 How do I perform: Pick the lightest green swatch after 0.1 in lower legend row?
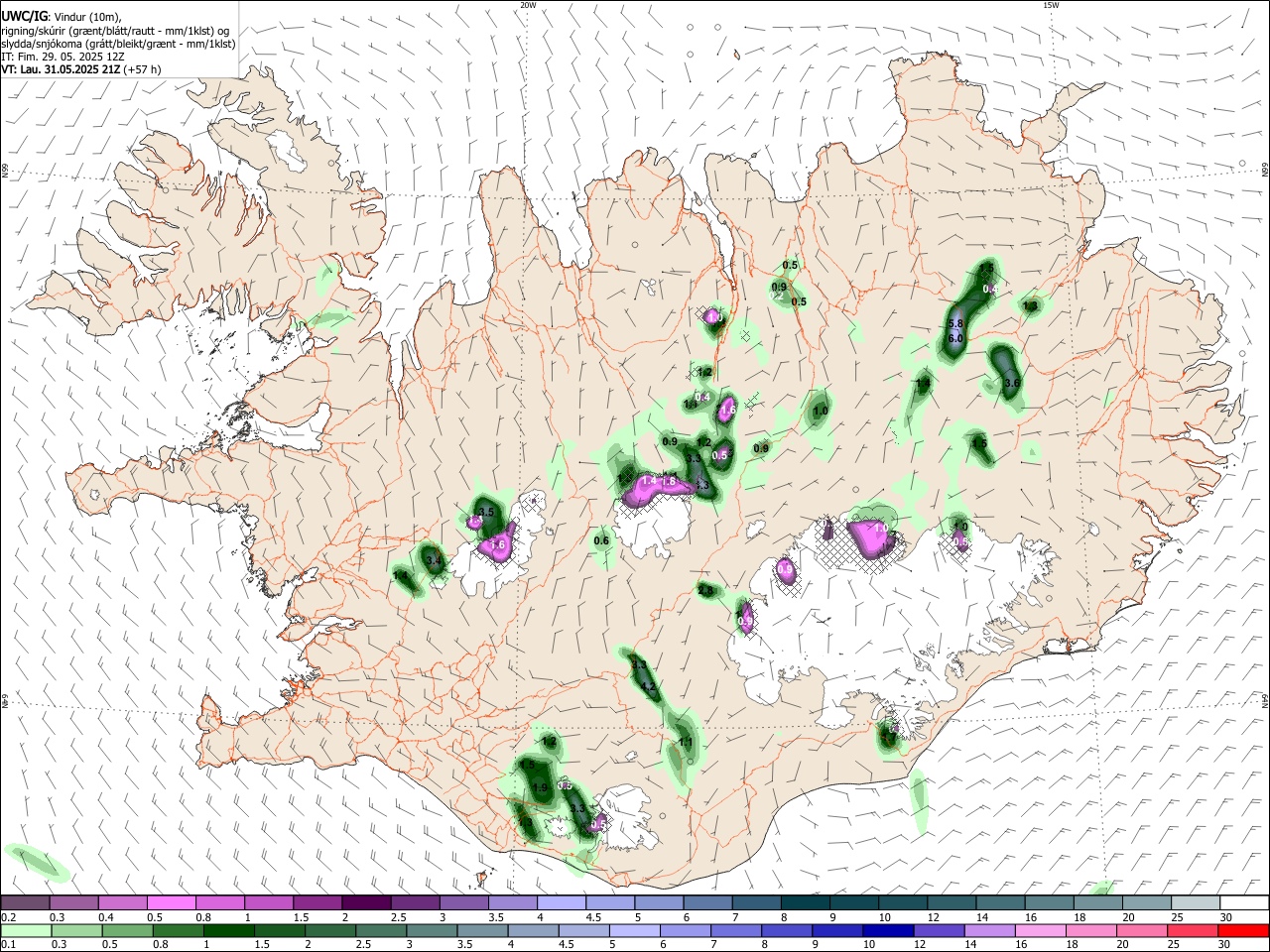tap(25, 930)
